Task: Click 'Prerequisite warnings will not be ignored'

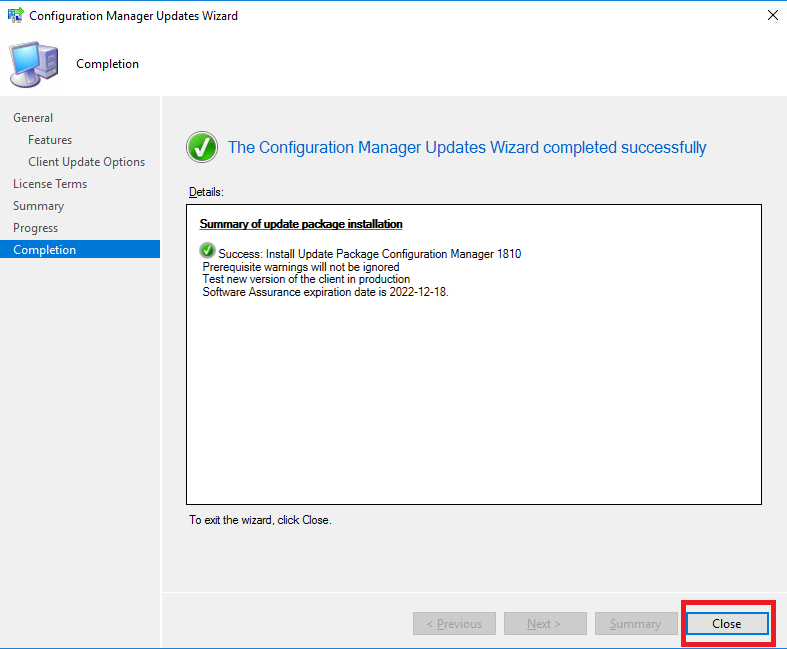Action: 301,267
